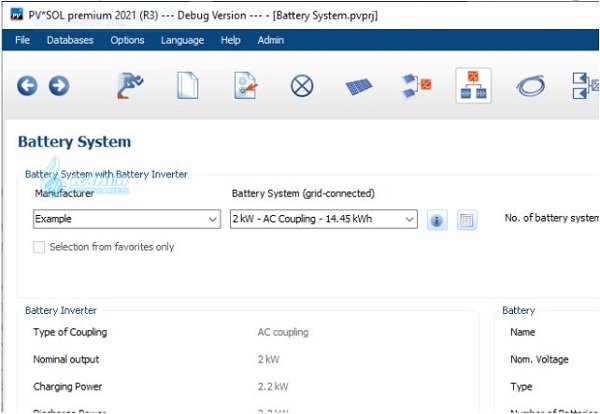Click the Battery group title
Viewport: 600px width, 414px height.
pyautogui.click(x=518, y=310)
